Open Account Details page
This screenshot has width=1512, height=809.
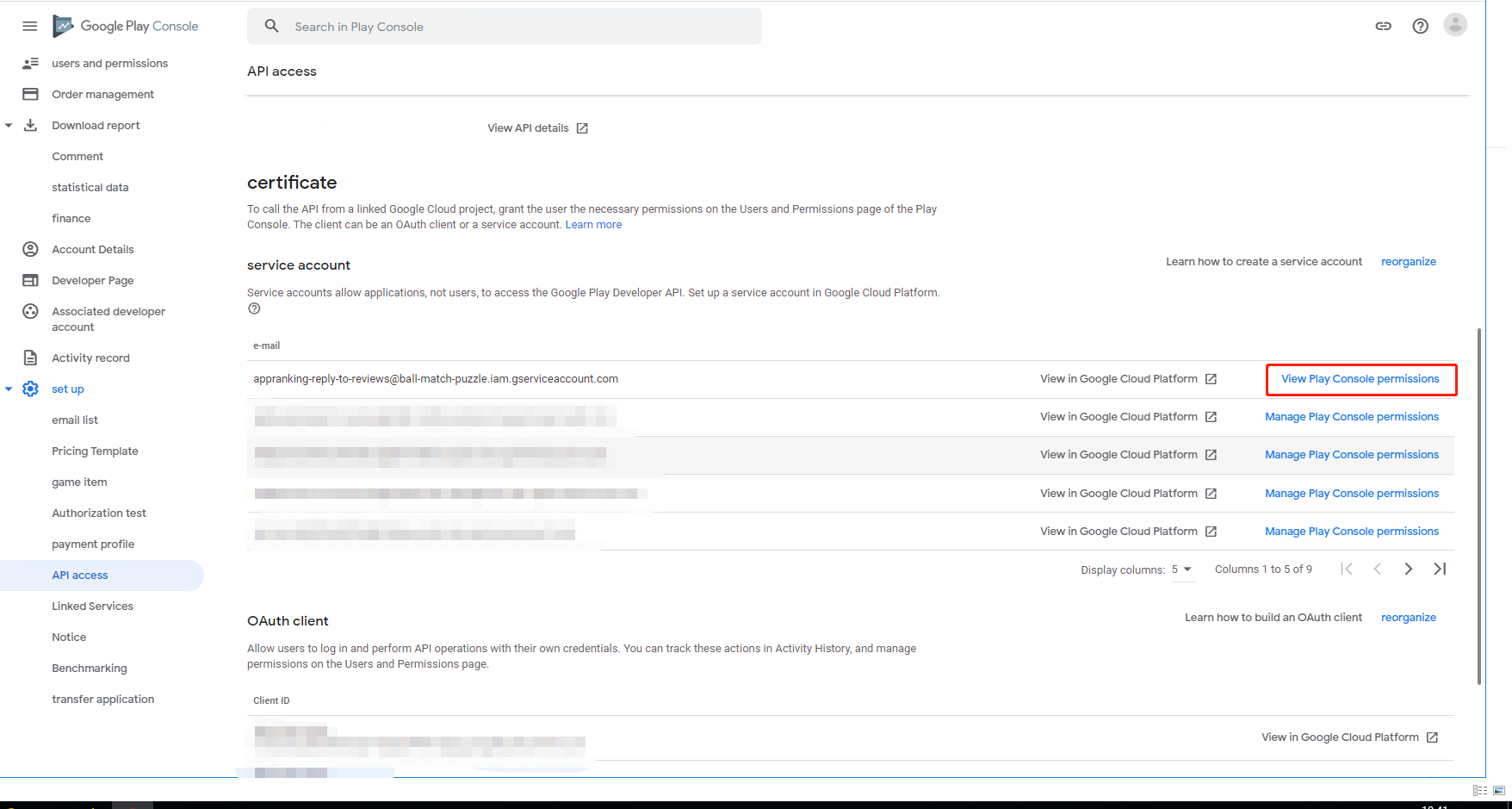[93, 249]
